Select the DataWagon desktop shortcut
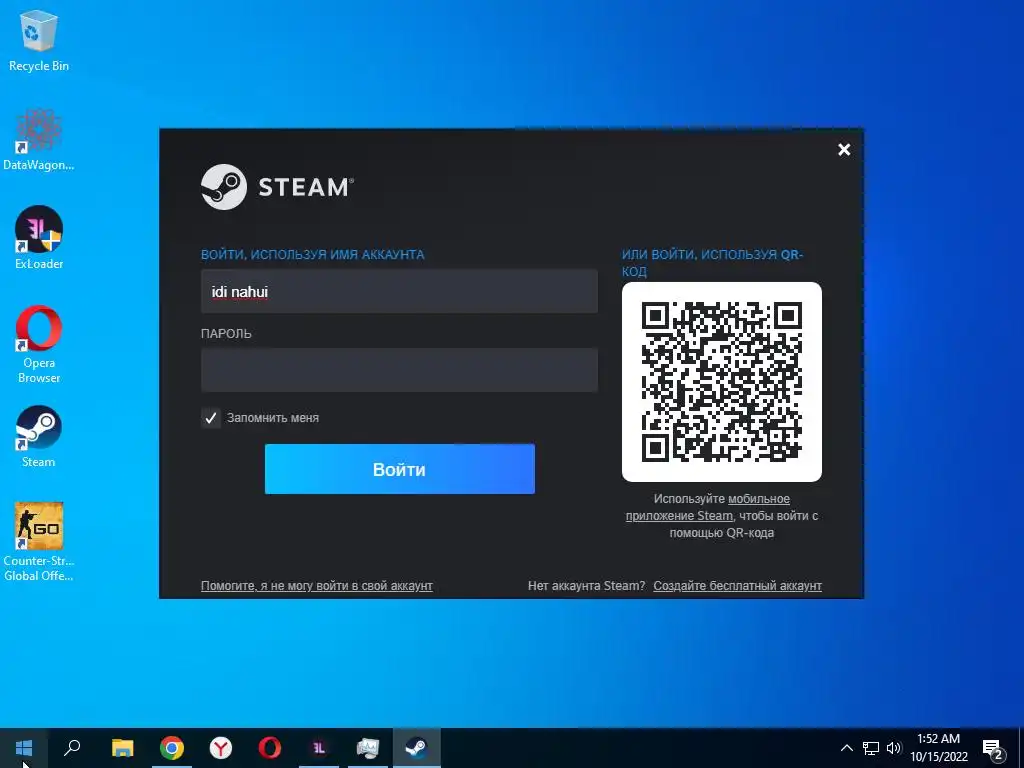This screenshot has height=768, width=1024. coord(39,140)
